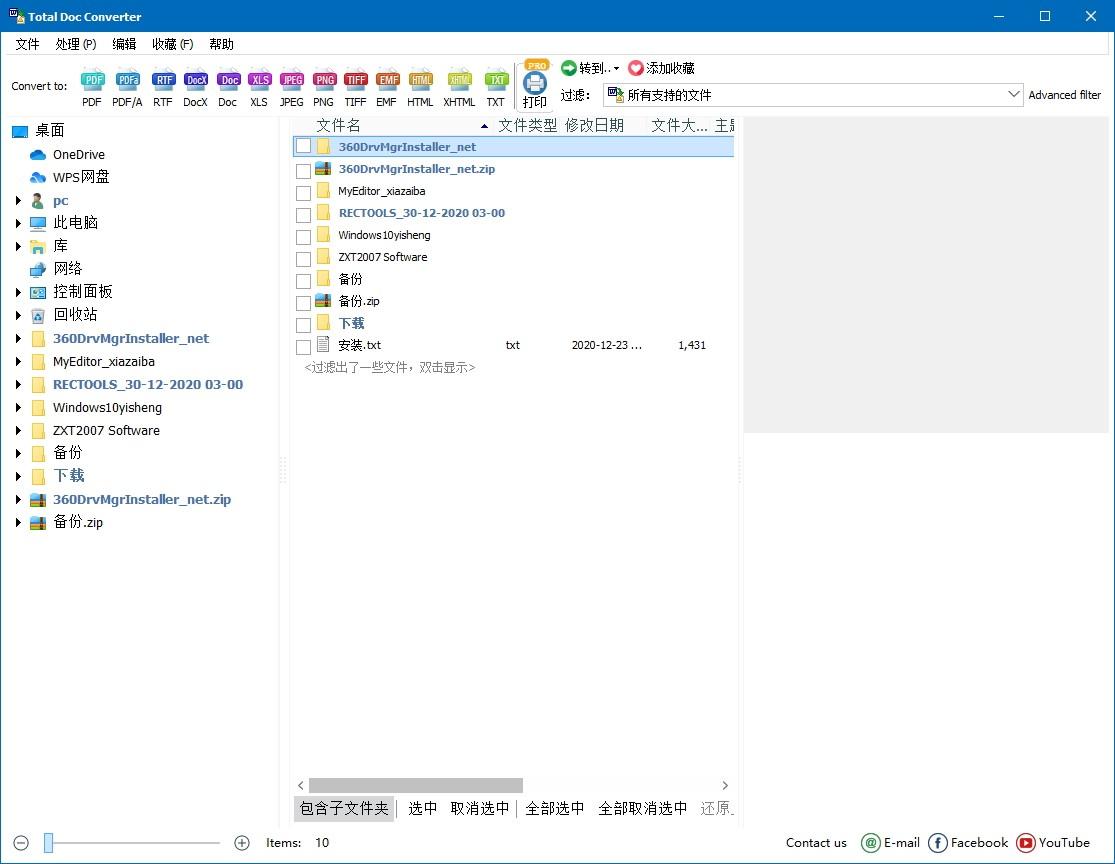Open 处理 (P) menu
The image size is (1115, 864).
pos(76,44)
